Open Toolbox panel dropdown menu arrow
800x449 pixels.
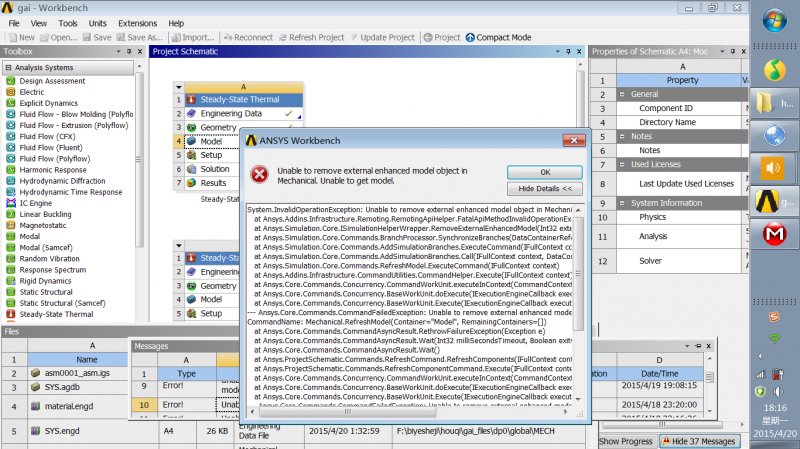(x=118, y=52)
